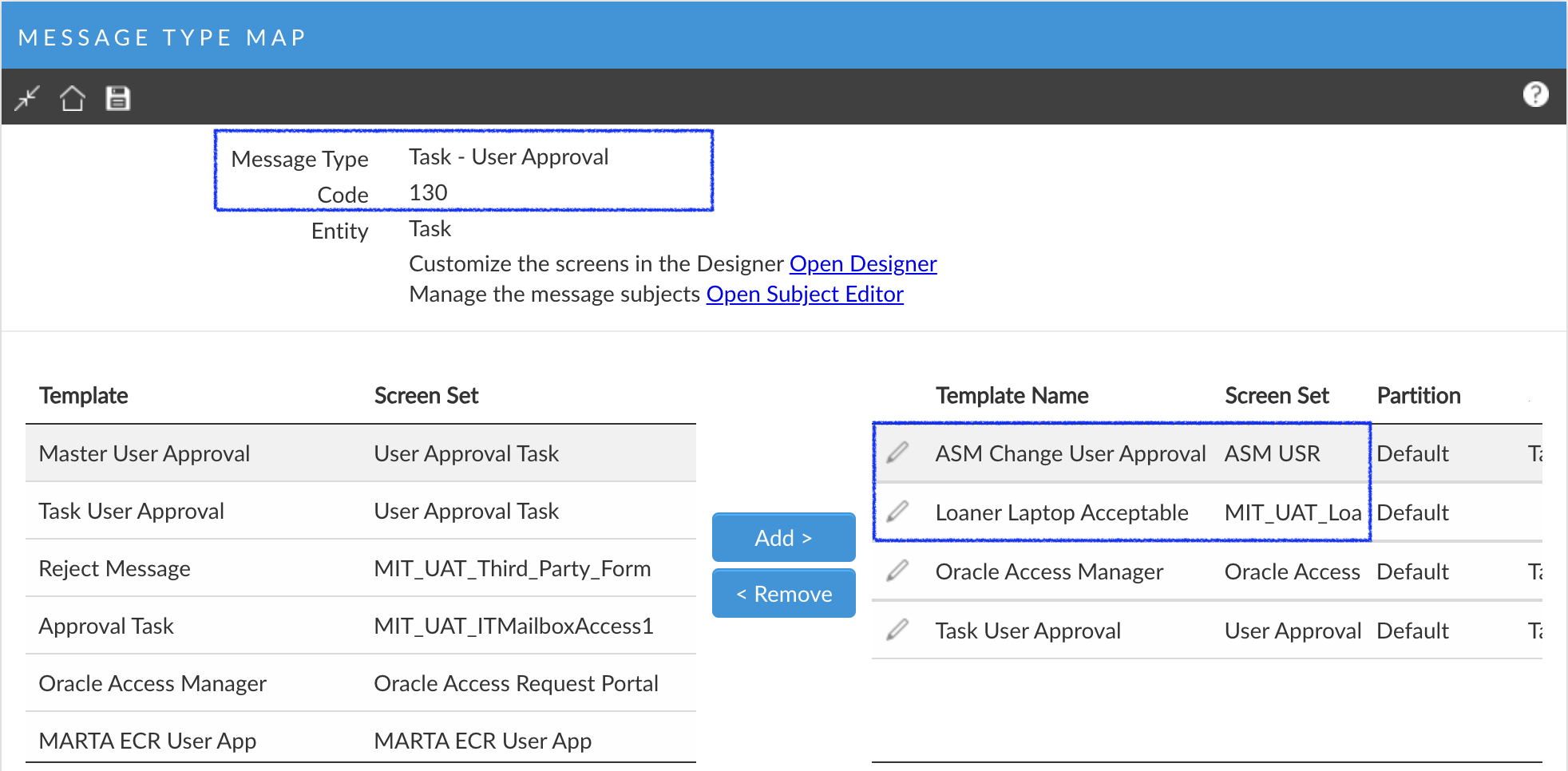The height and width of the screenshot is (771, 1568).
Task: Go to home via house icon
Action: point(73,98)
